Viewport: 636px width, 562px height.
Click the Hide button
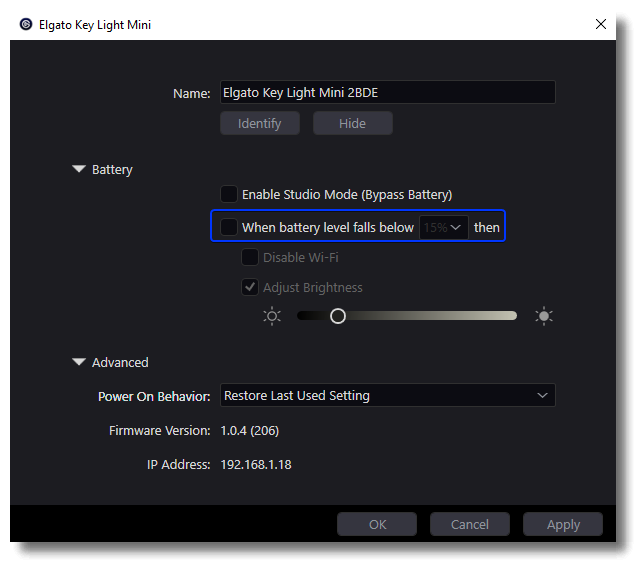click(352, 123)
